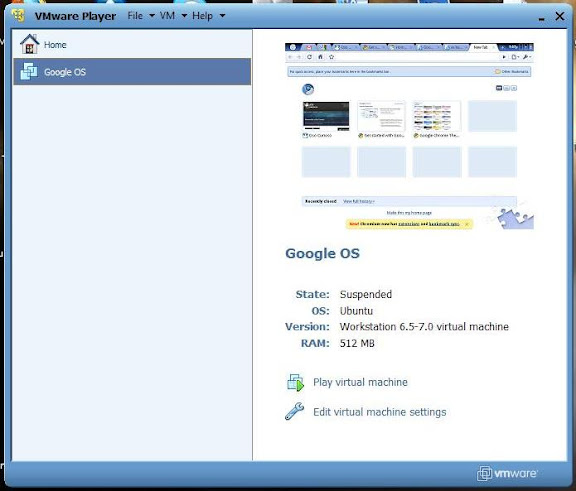Viewport: 576px width, 491px height.
Task: Click the Play virtual machine icon
Action: (x=295, y=382)
